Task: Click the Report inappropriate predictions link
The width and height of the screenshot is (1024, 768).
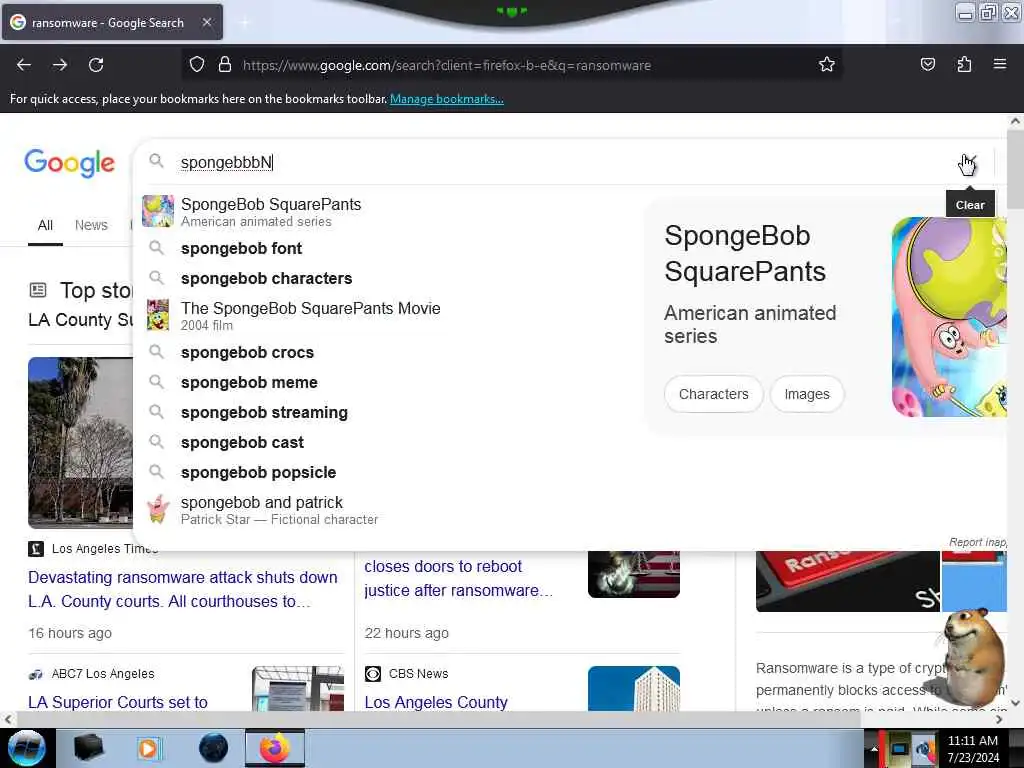Action: 978,542
